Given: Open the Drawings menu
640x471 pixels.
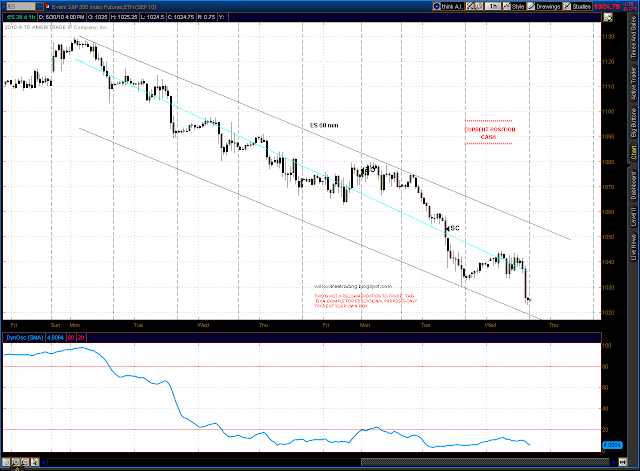Looking at the screenshot, I should click(544, 7).
